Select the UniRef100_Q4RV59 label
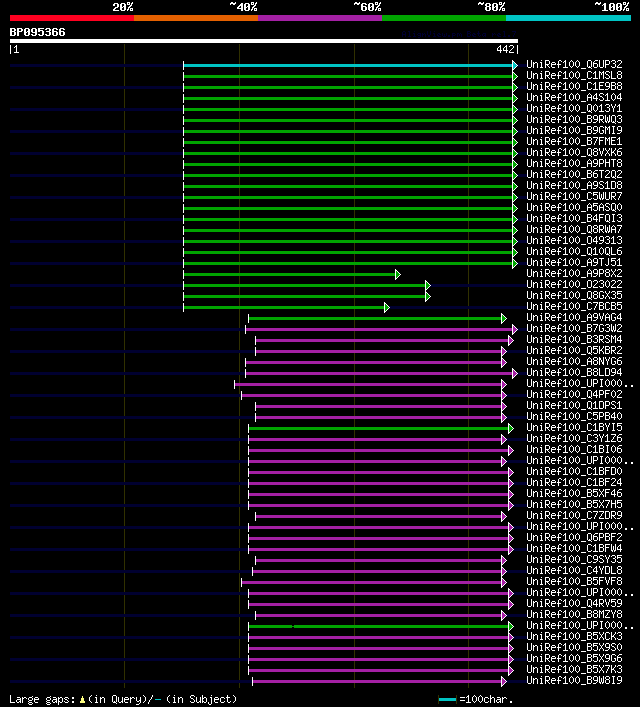640x707 pixels. 574,603
